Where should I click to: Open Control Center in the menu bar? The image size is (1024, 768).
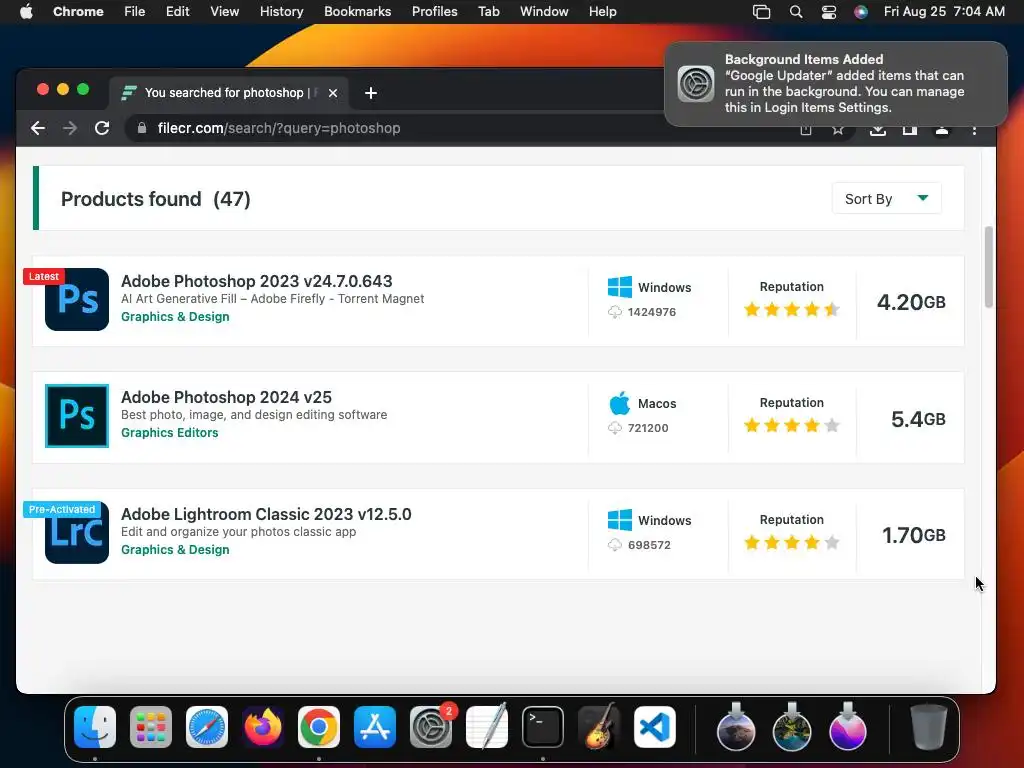pyautogui.click(x=829, y=12)
